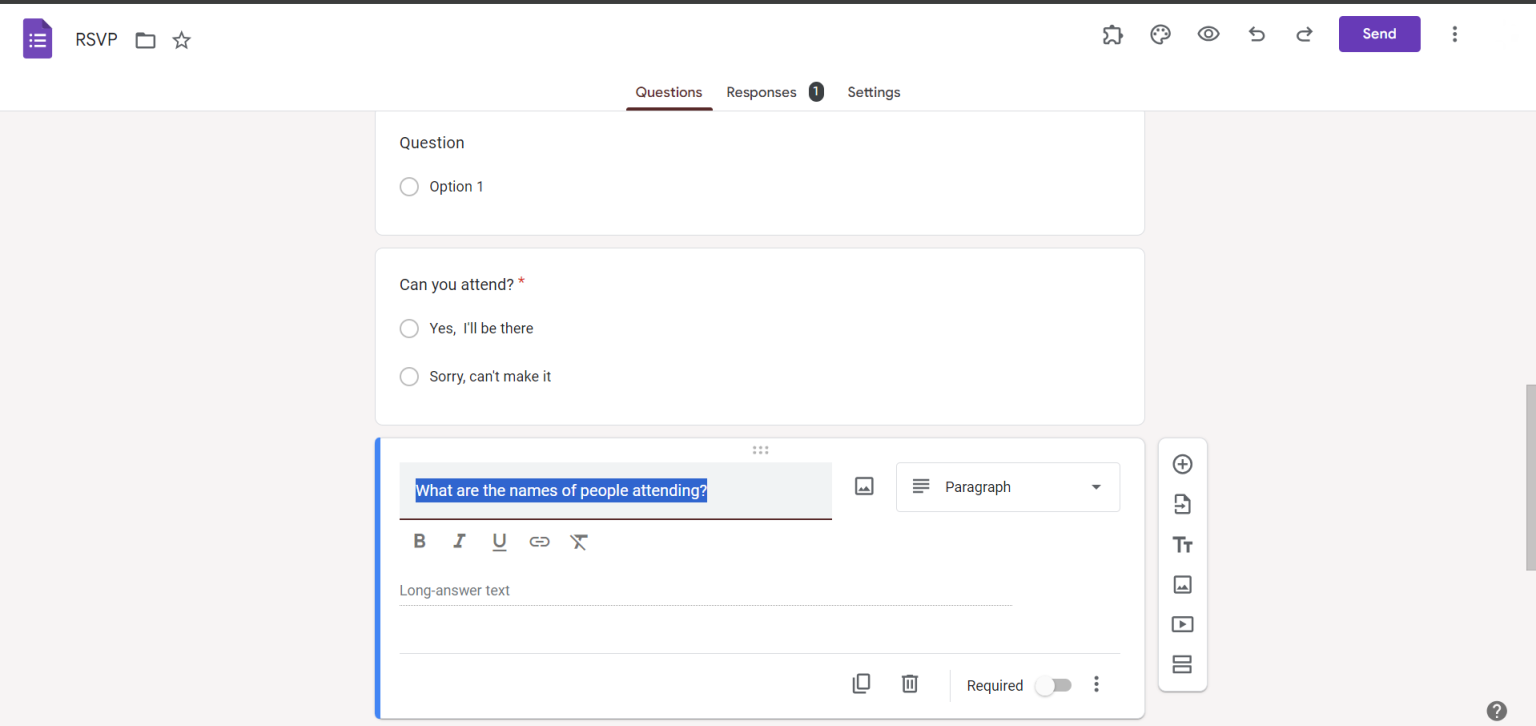
Task: Add section from side toolbar
Action: point(1182,664)
